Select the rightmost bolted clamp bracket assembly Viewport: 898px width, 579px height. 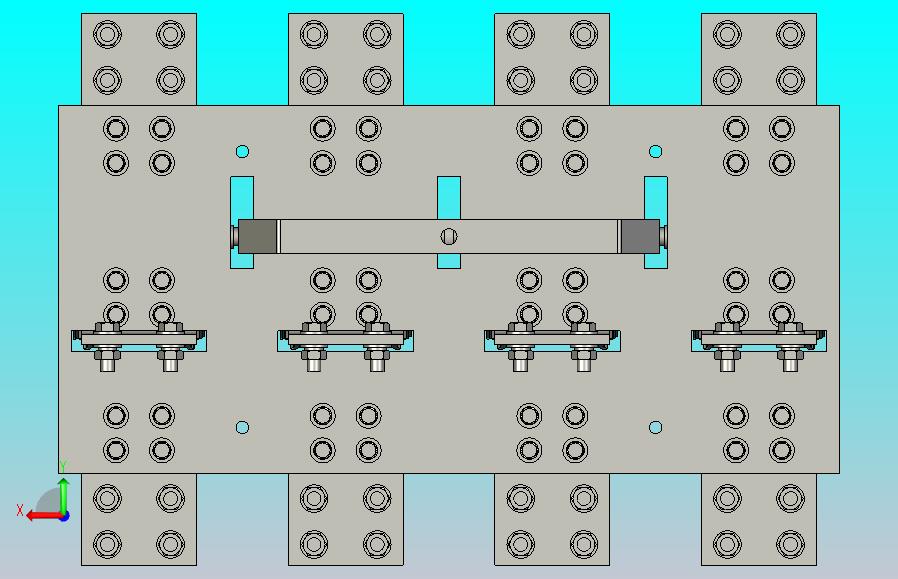pos(759,345)
